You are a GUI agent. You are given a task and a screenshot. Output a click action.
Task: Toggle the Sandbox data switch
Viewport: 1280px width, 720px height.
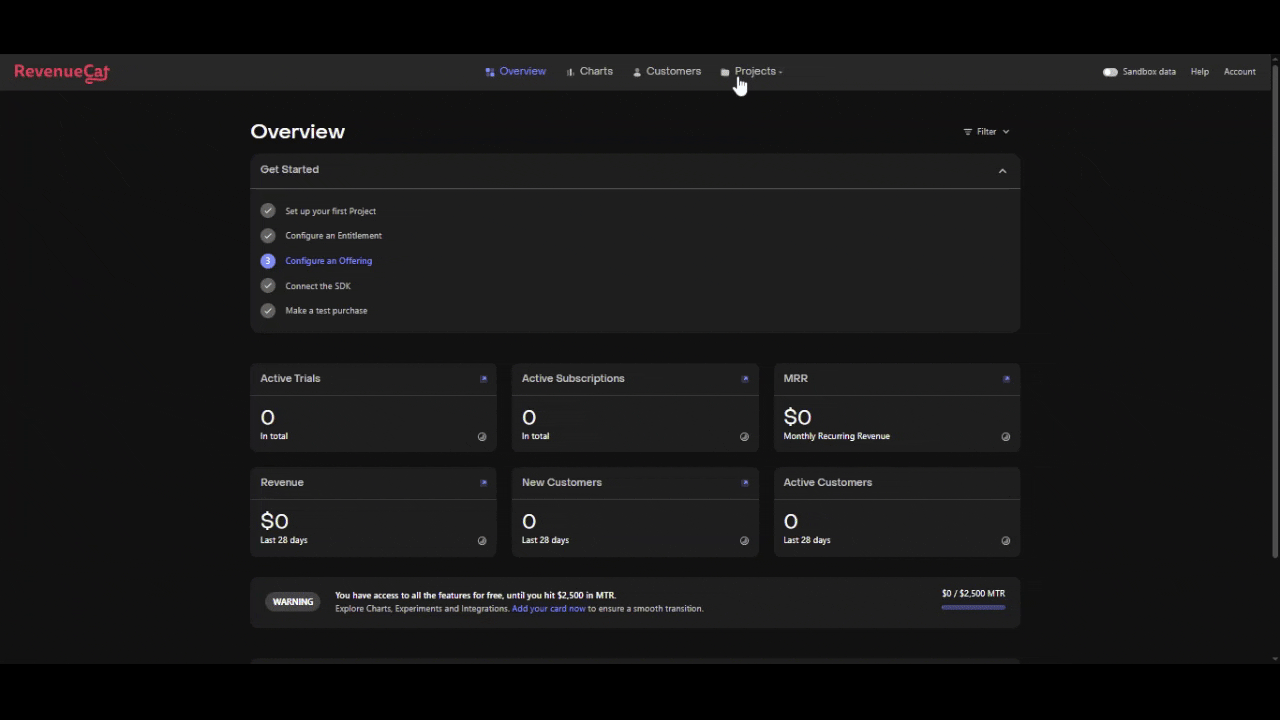tap(1110, 72)
